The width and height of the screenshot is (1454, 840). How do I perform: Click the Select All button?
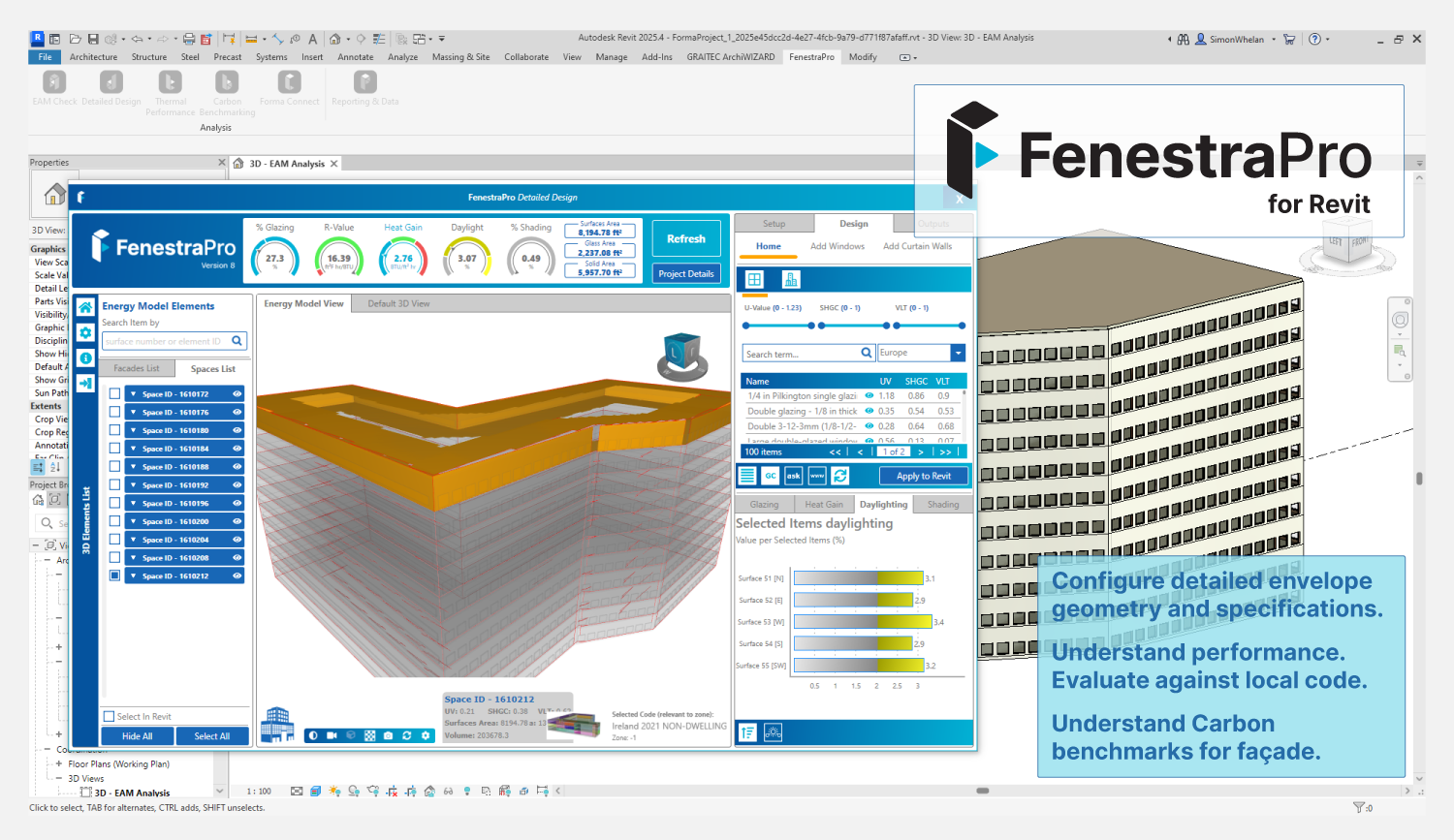(x=212, y=736)
